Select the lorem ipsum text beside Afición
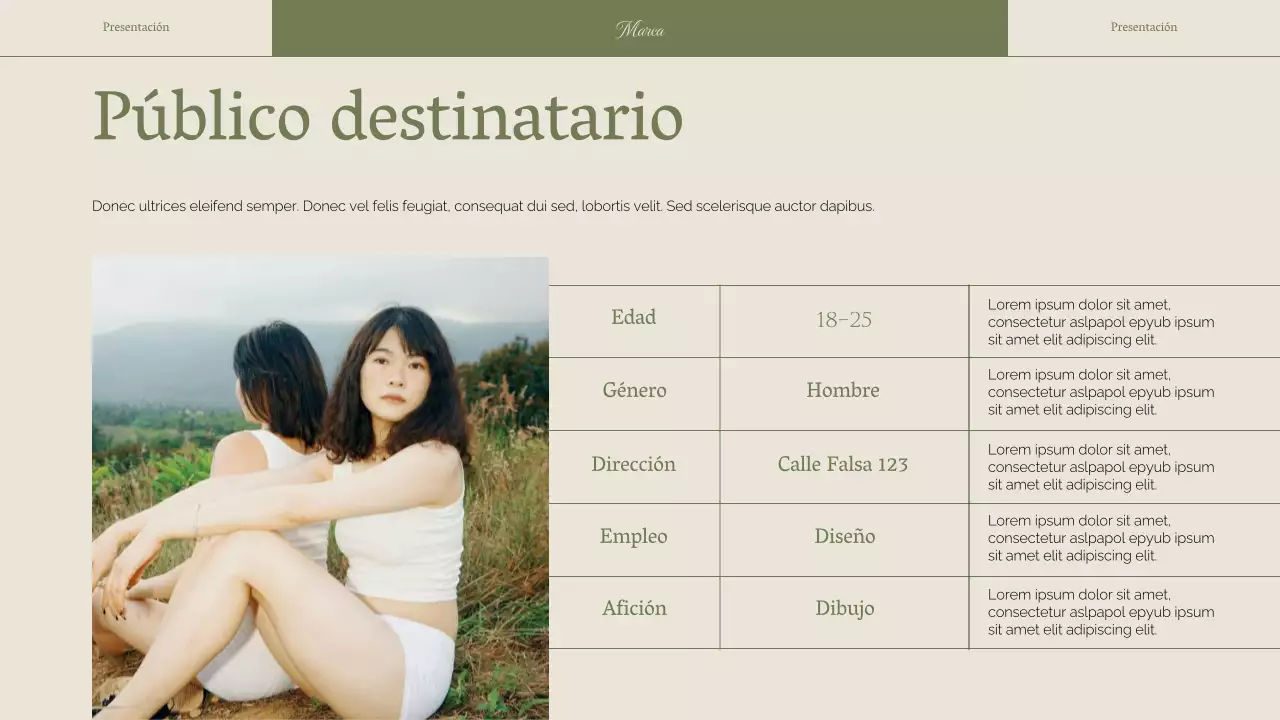The height and width of the screenshot is (720, 1280). coord(1101,611)
